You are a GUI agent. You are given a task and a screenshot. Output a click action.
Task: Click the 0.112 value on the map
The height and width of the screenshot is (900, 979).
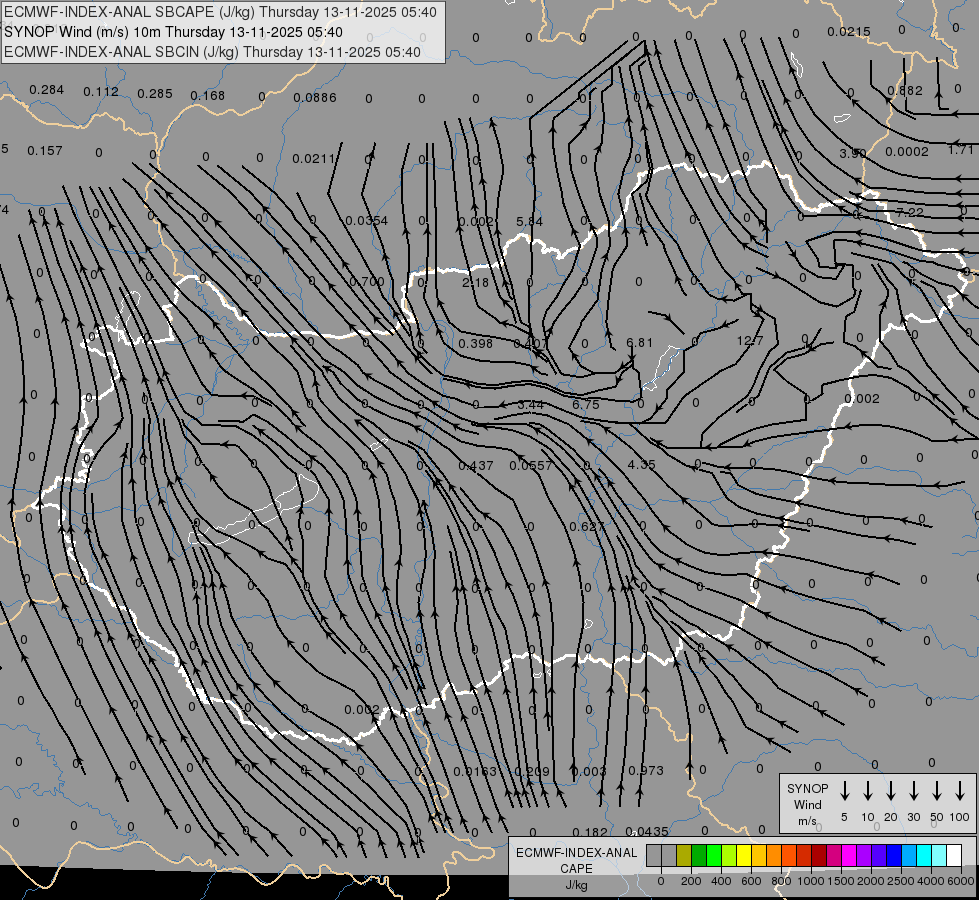coord(101,92)
